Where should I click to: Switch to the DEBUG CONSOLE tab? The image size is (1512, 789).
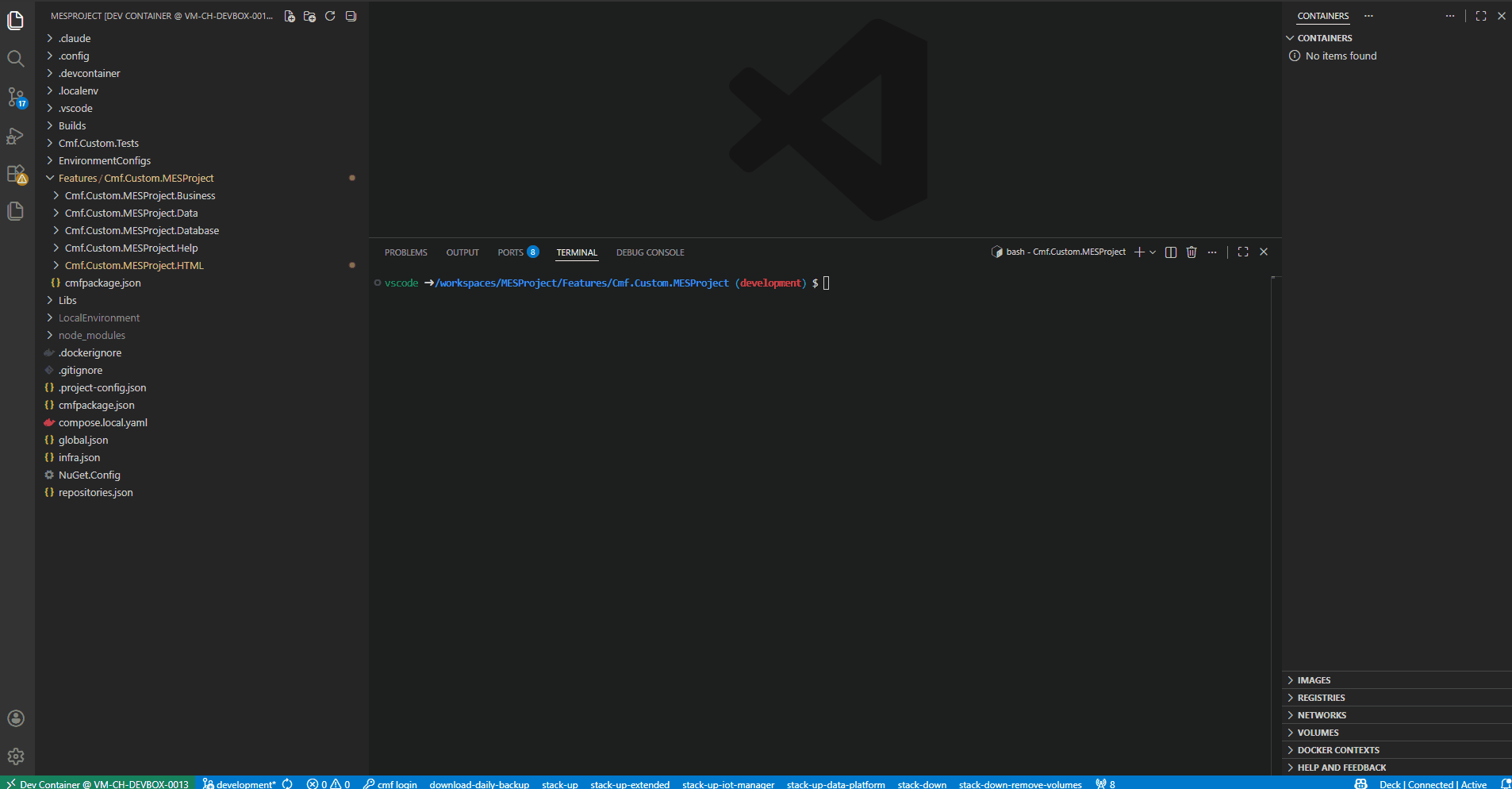pos(650,252)
